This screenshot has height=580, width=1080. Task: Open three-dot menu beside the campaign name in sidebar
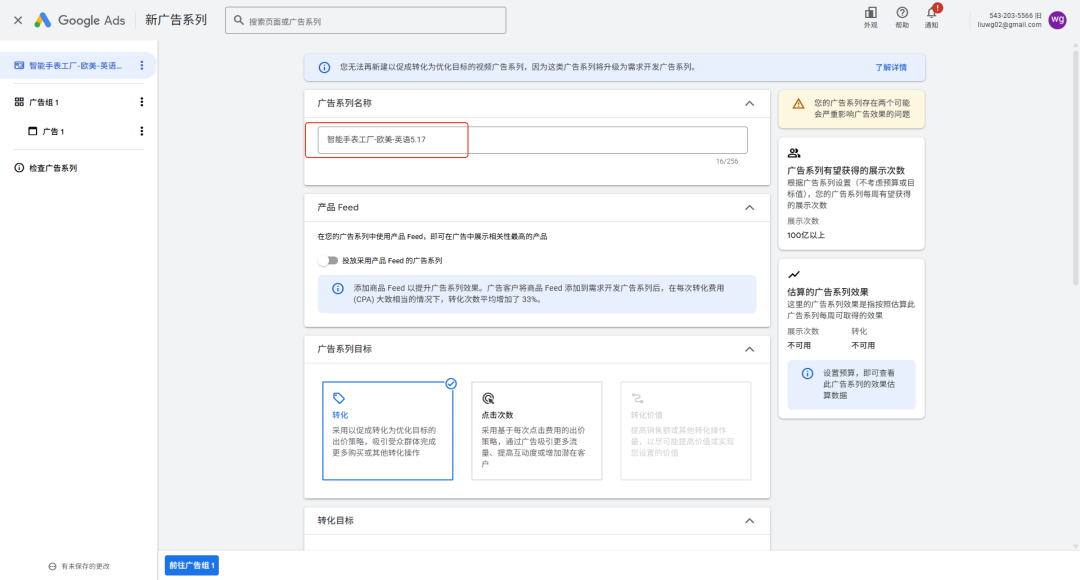coord(141,66)
